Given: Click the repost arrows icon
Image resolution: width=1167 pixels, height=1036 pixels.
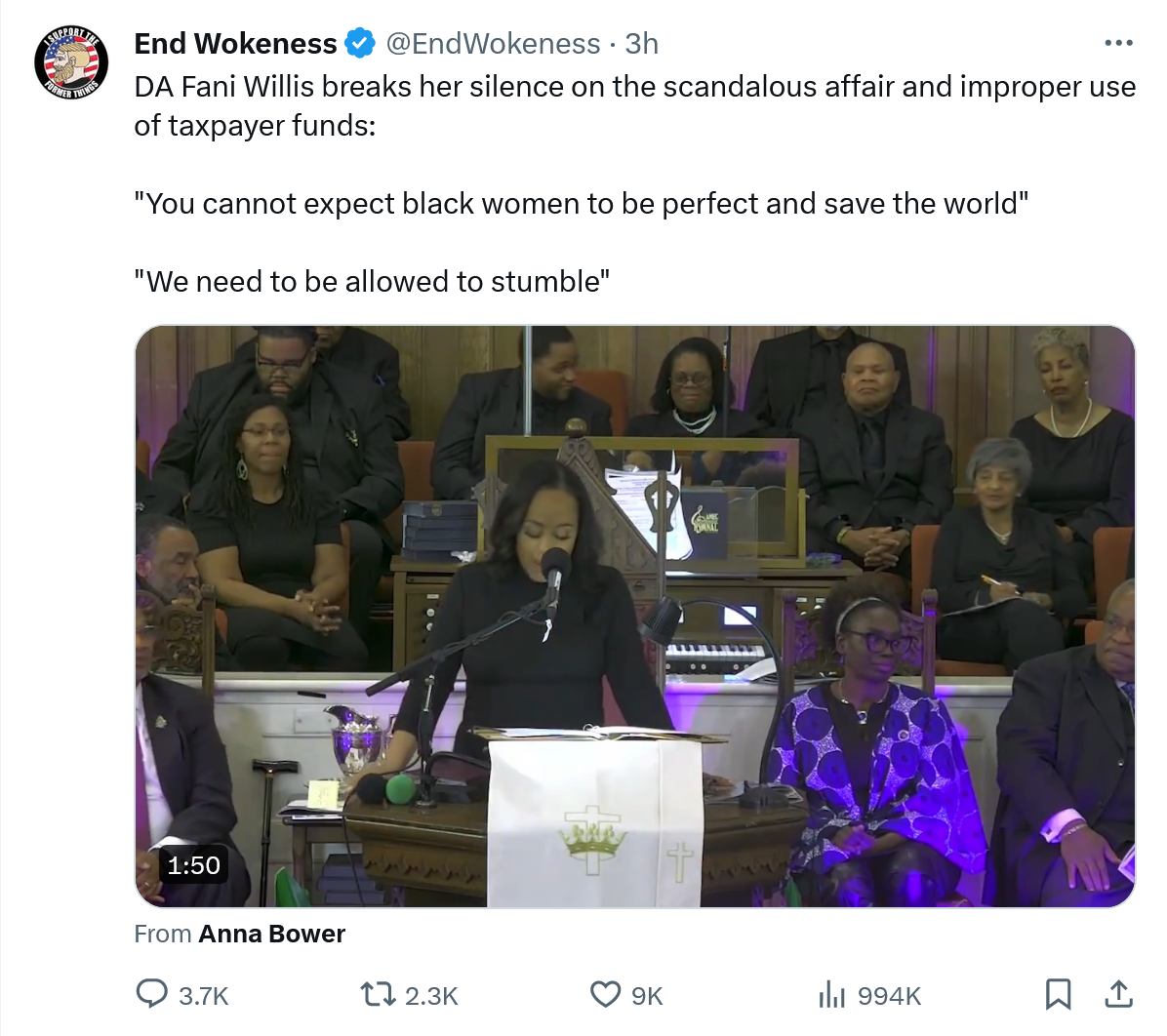Looking at the screenshot, I should 378,994.
